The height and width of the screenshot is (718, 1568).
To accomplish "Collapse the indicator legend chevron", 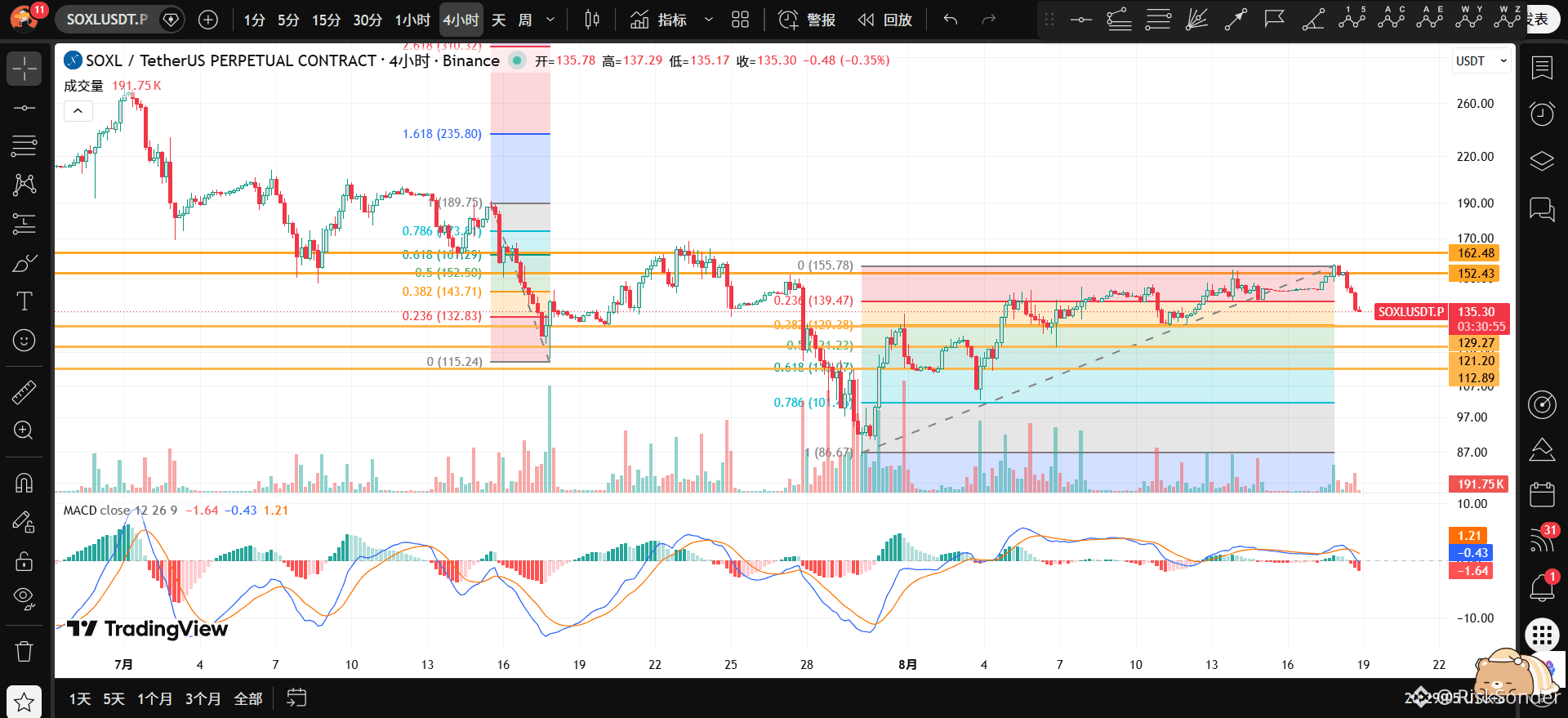I will [78, 111].
